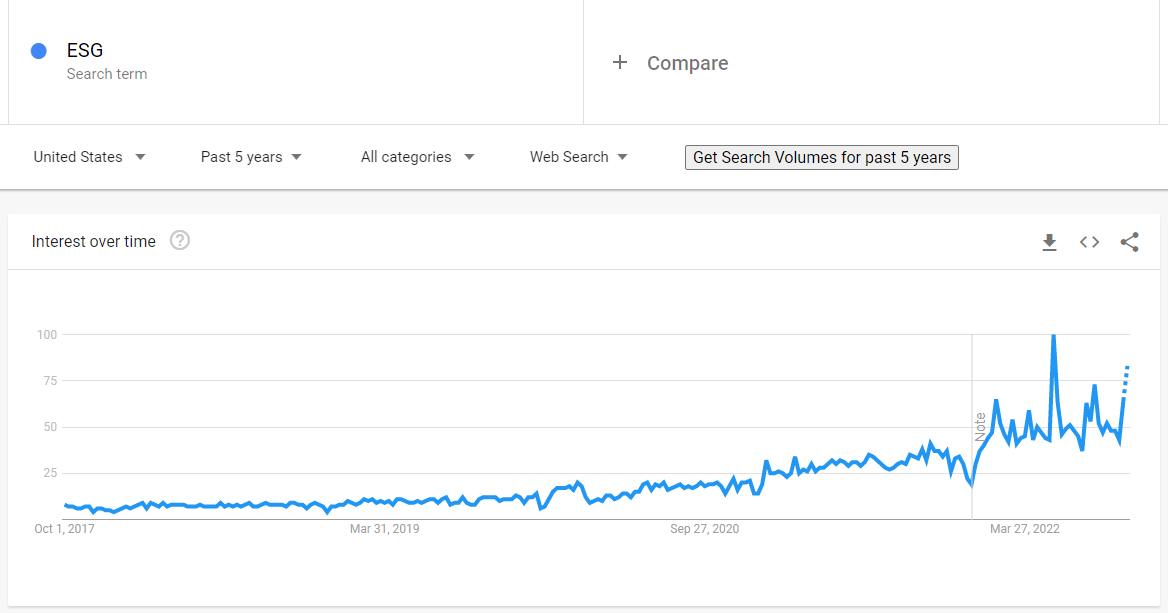Image resolution: width=1168 pixels, height=613 pixels.
Task: Open the embed code view for the chart
Action: click(1089, 241)
